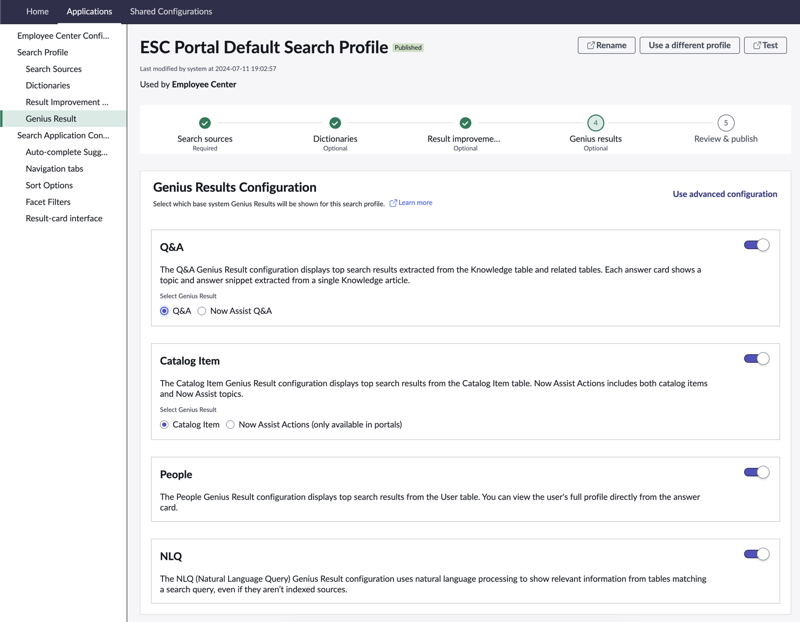Open Search Application Configuration sidebar item

(63, 135)
